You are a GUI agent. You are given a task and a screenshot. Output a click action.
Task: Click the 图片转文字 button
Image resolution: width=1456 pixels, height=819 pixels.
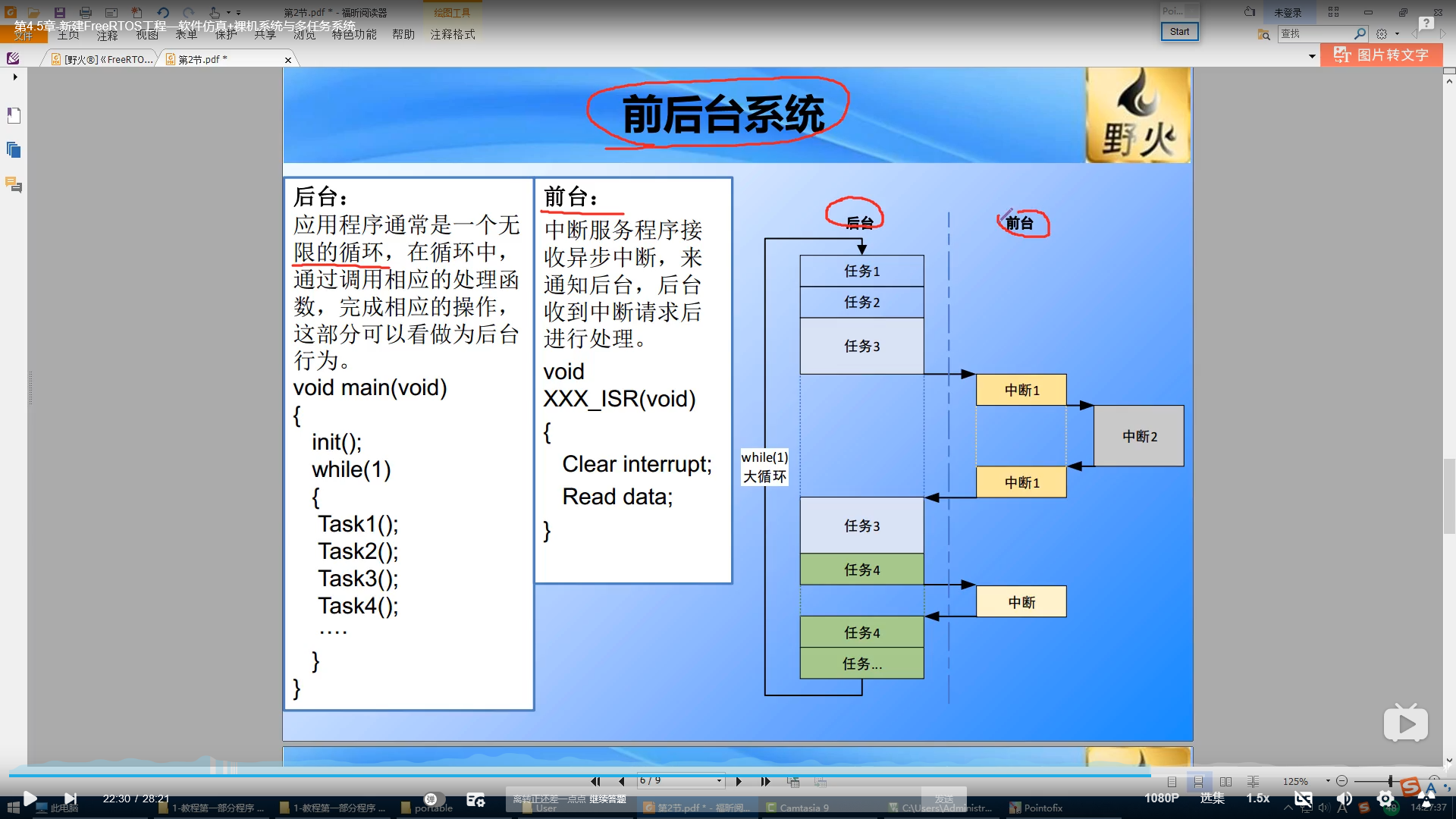[1382, 55]
